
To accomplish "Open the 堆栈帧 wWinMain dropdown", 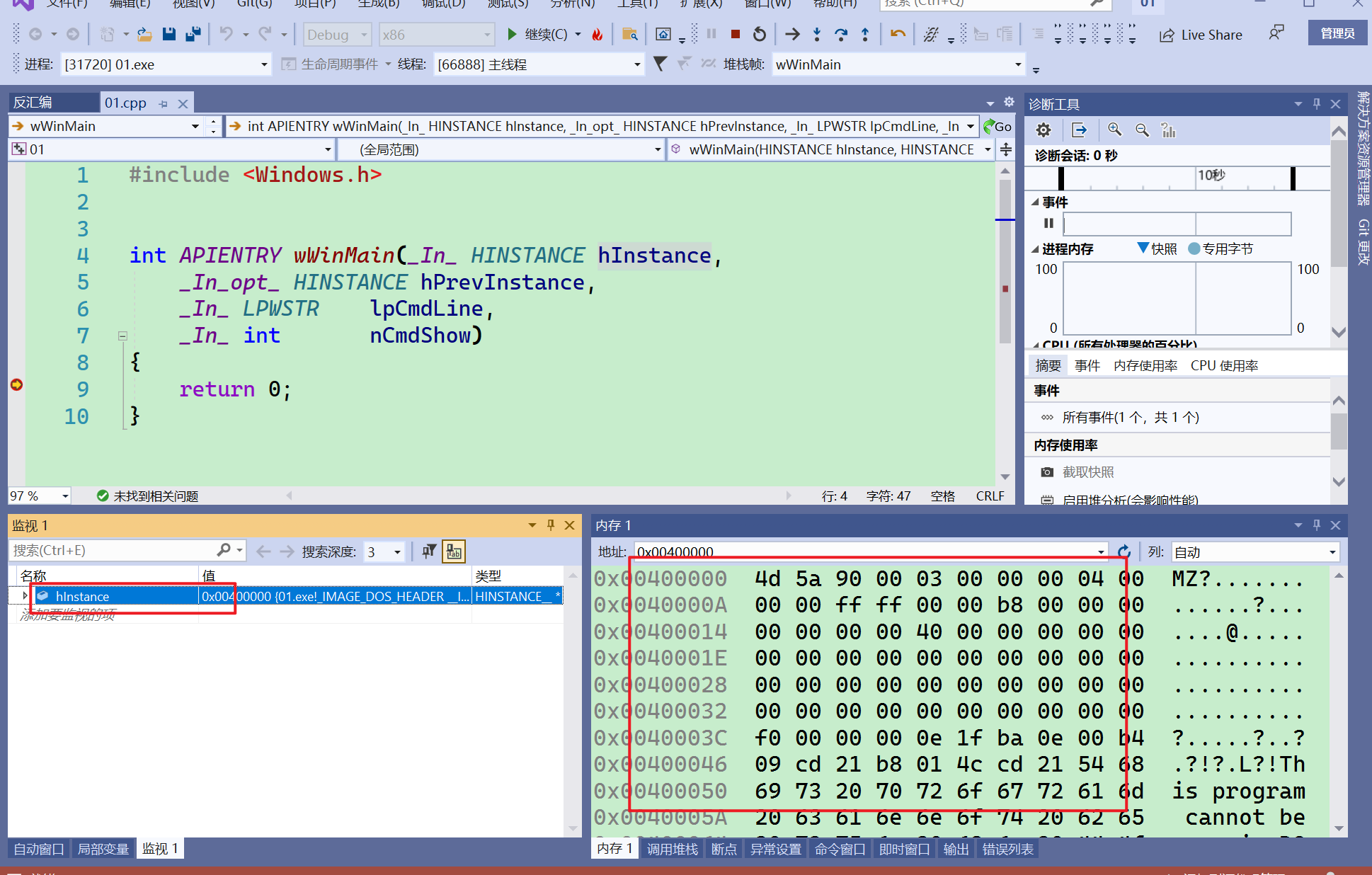I will (x=1018, y=64).
